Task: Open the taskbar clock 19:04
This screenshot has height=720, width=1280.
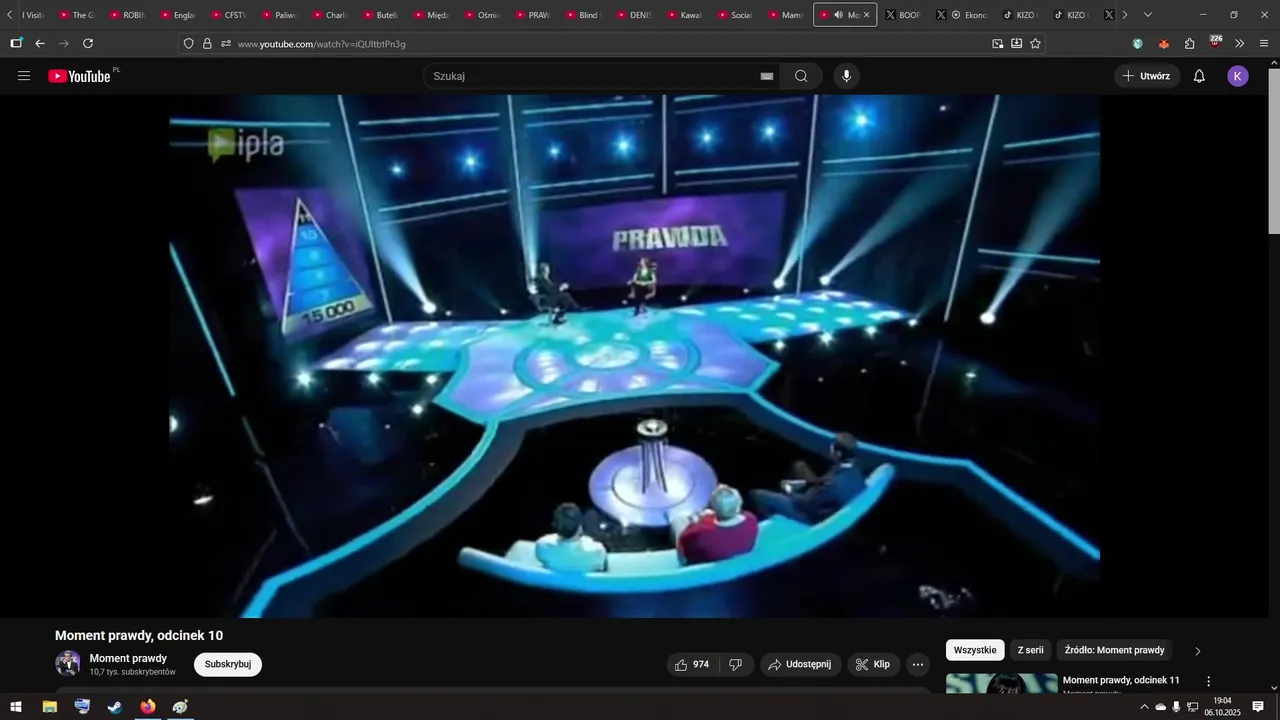Action: pos(1222,707)
